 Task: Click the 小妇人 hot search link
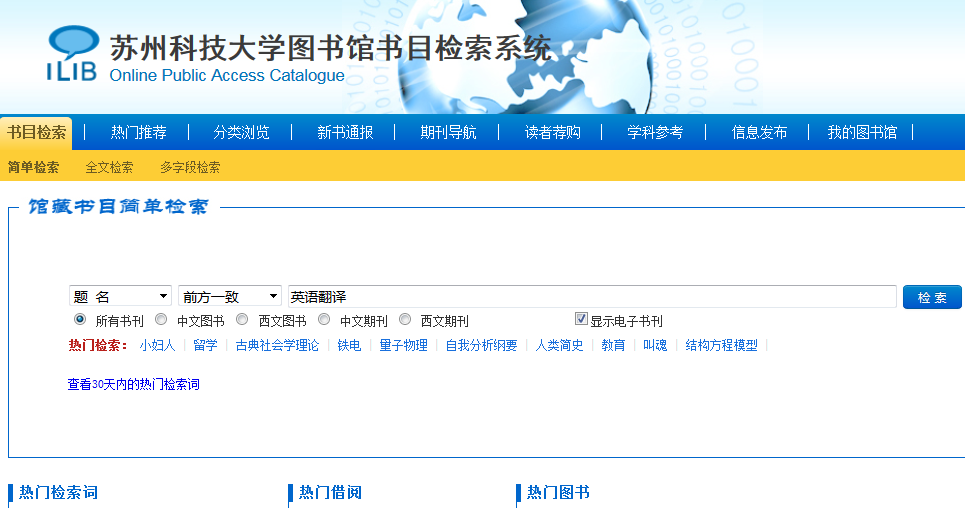click(157, 345)
